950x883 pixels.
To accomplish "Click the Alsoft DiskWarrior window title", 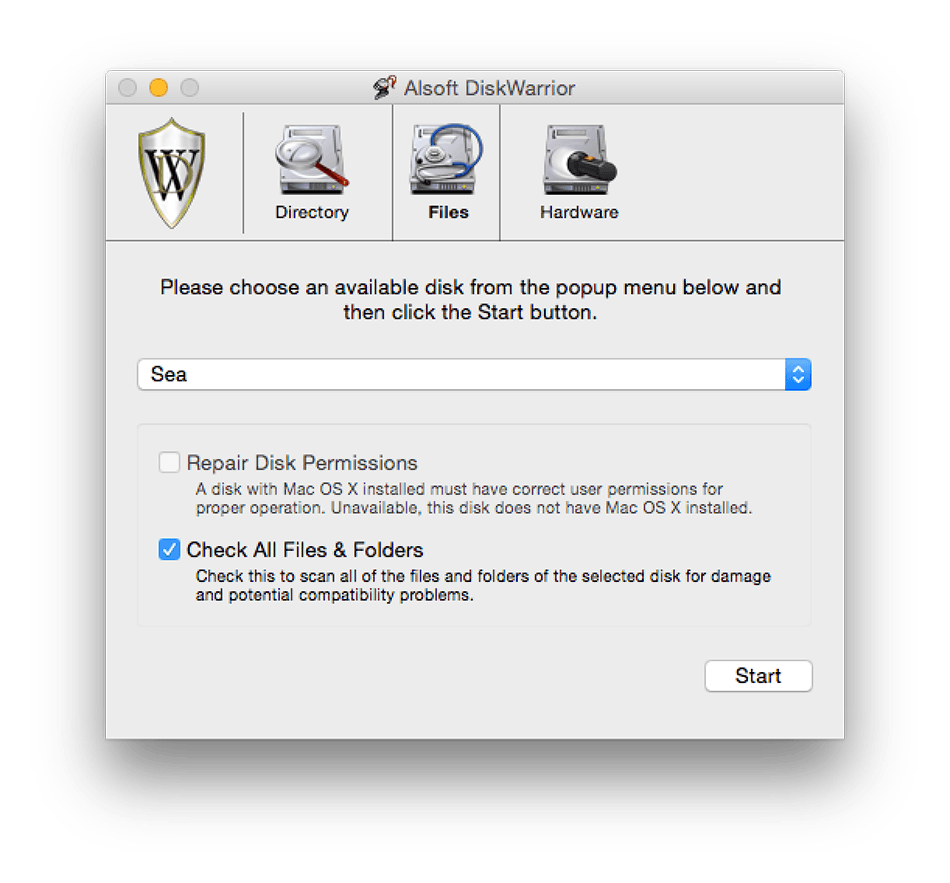I will [489, 88].
